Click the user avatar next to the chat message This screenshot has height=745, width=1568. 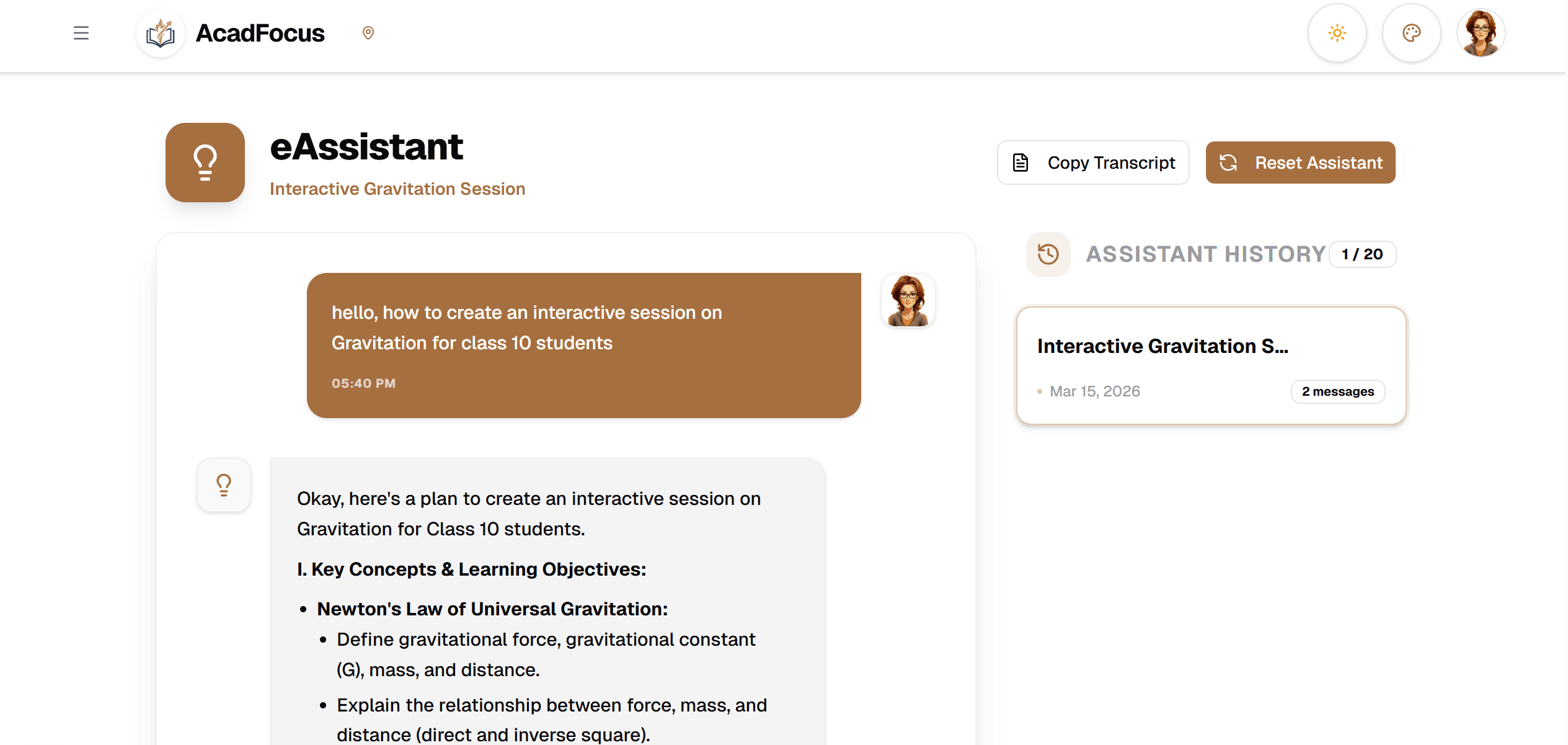[x=907, y=300]
